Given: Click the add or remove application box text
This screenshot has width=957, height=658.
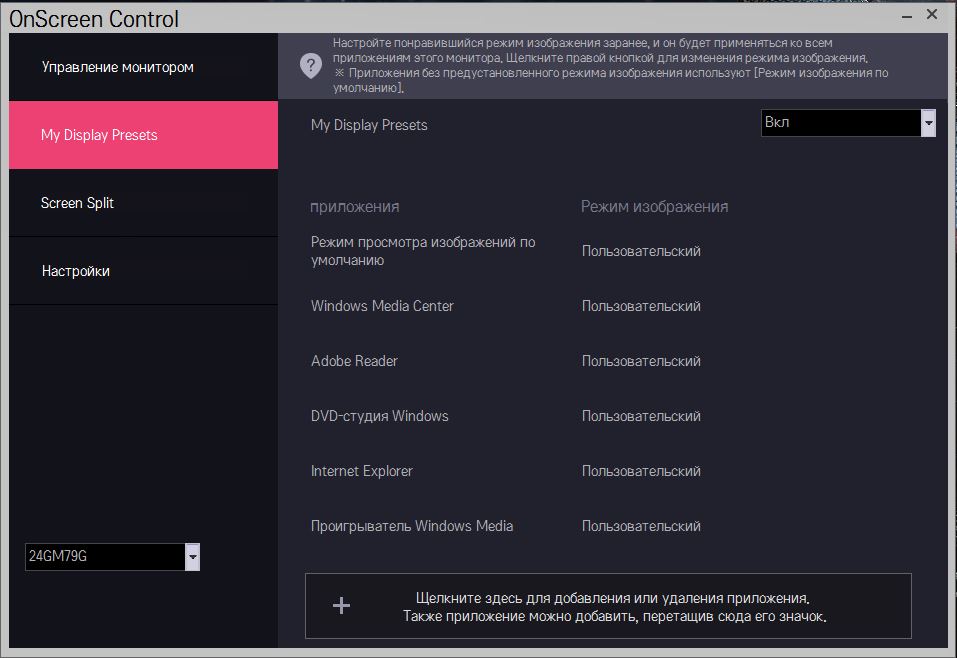Looking at the screenshot, I should tap(615, 607).
